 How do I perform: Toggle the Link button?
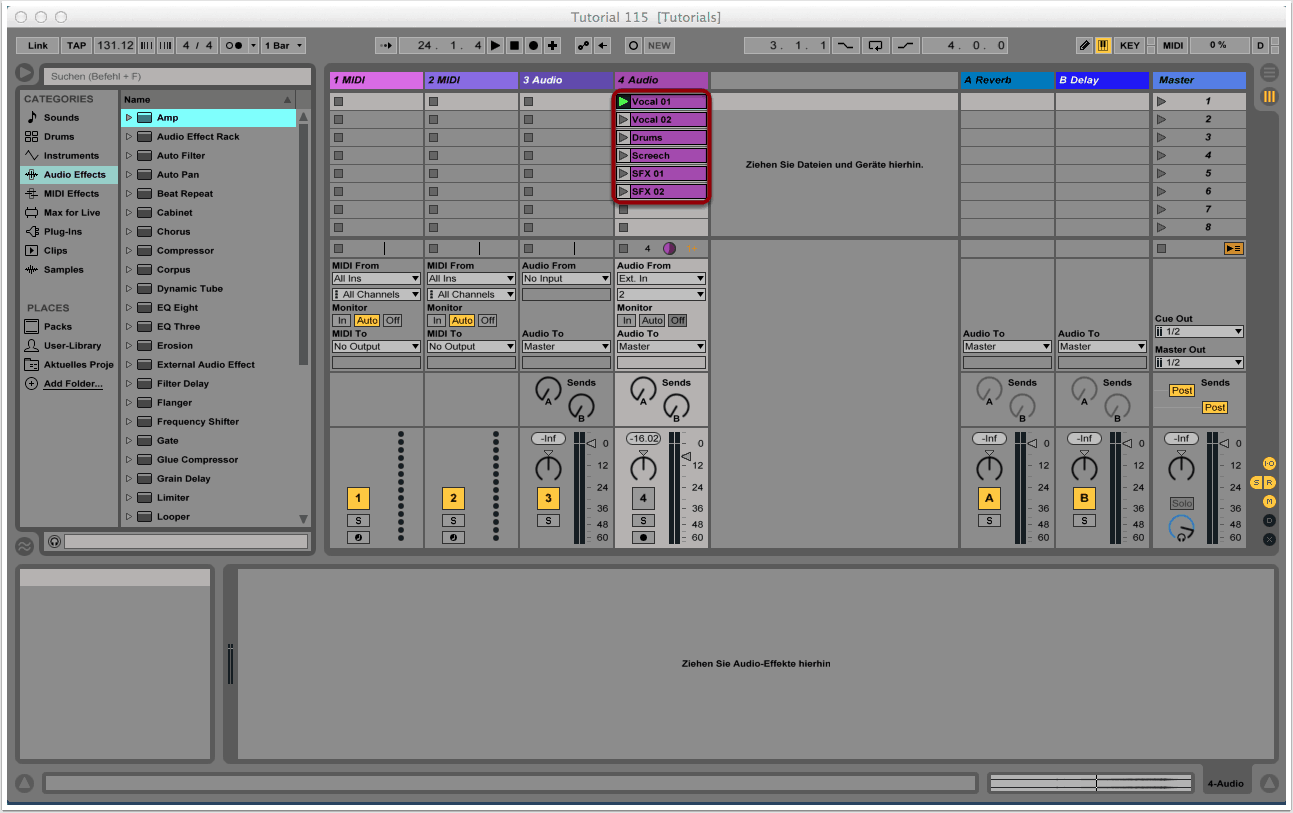(x=38, y=46)
